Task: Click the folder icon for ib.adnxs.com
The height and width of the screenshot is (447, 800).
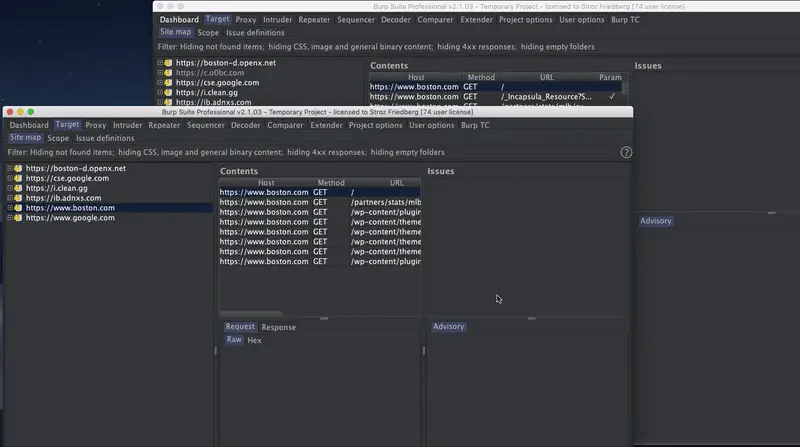Action: coord(18,198)
